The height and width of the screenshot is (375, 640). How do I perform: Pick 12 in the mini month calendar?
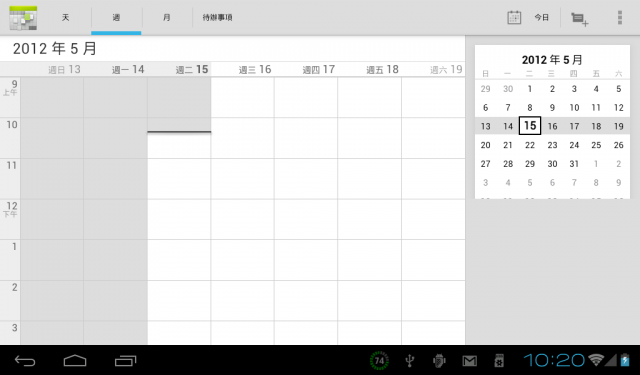point(618,108)
